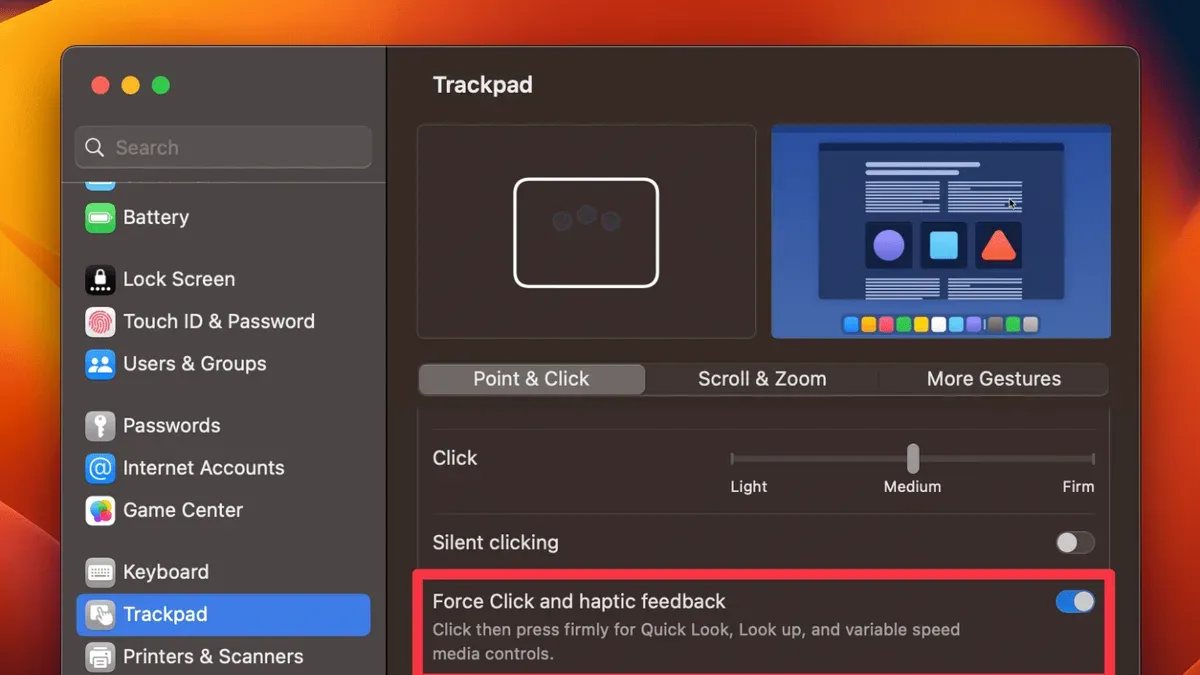Click the Trackpad icon in sidebar
1200x675 pixels.
[x=100, y=614]
